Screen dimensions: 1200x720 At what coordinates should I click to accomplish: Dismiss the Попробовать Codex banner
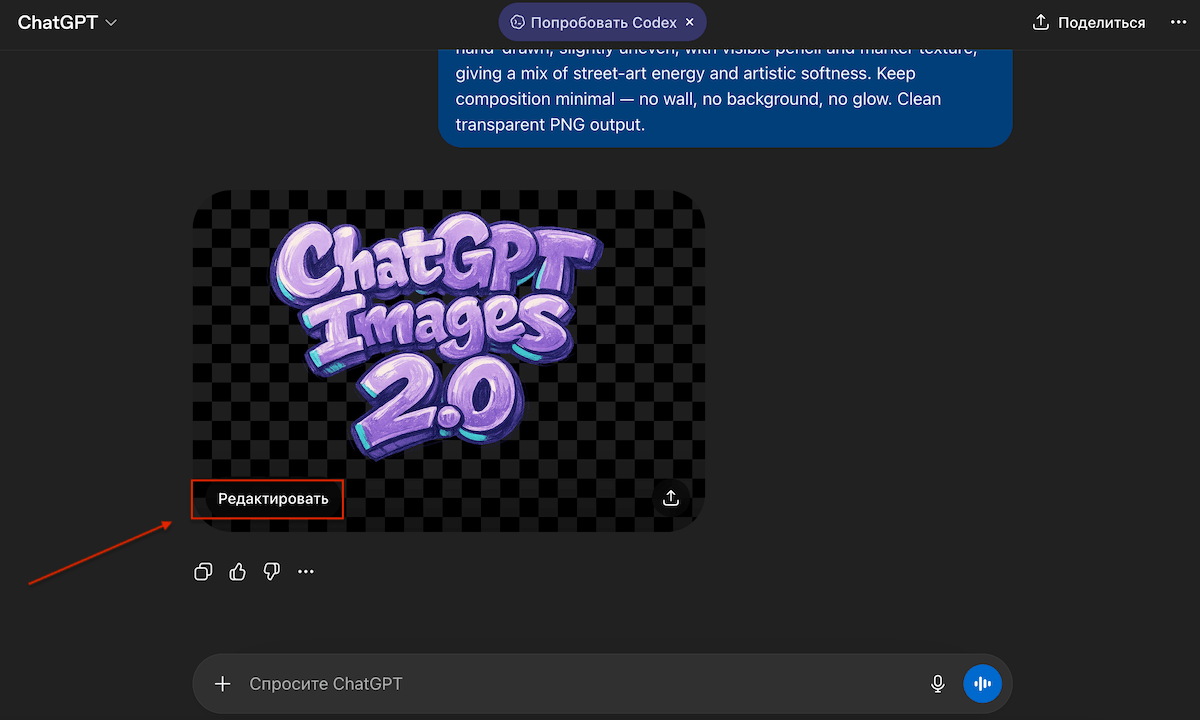click(x=689, y=22)
